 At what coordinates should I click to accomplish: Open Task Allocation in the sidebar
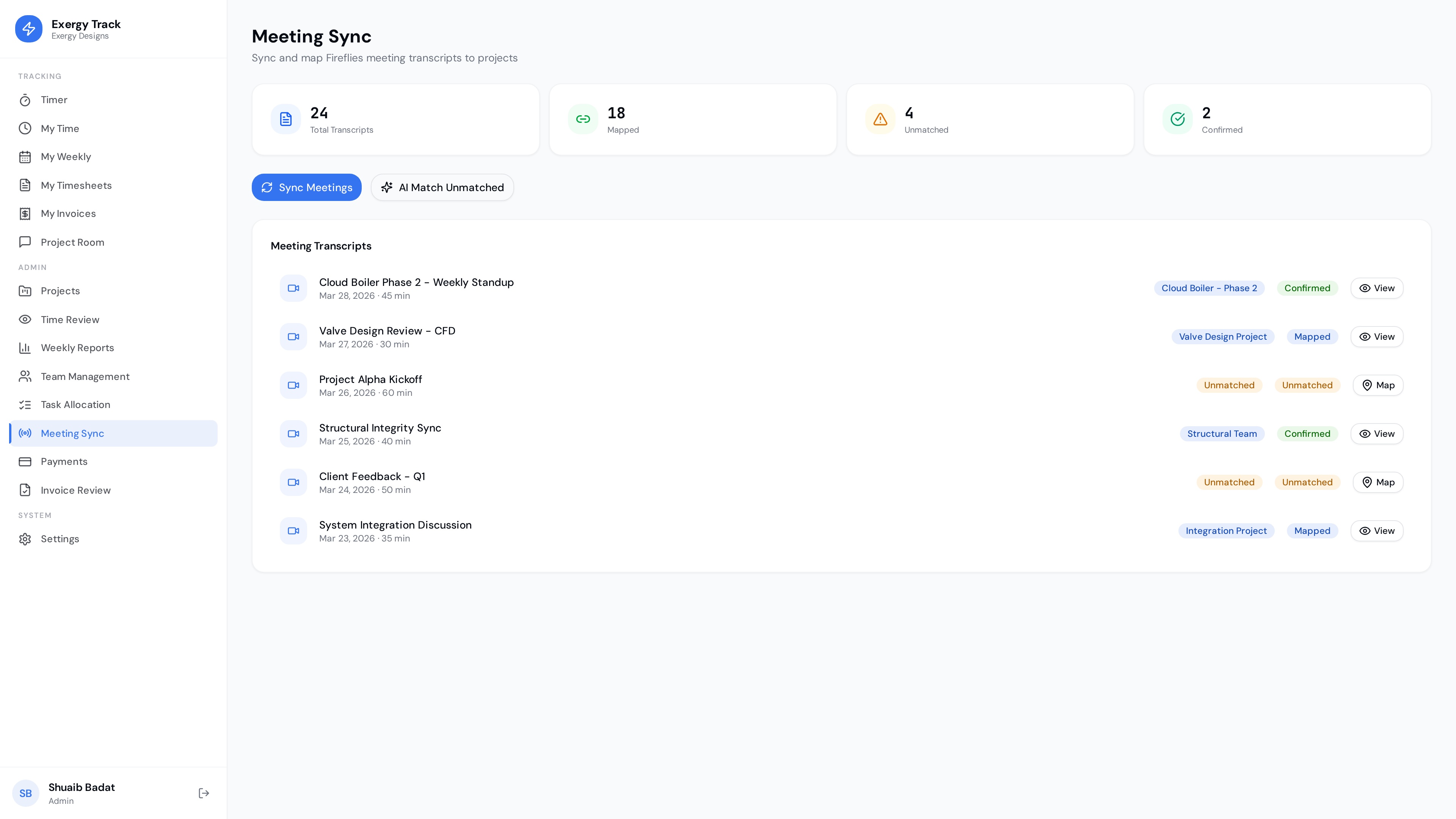tap(75, 405)
